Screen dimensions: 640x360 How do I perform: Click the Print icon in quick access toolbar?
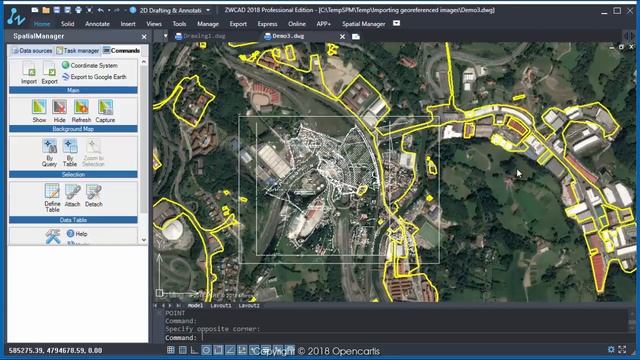[x=78, y=10]
